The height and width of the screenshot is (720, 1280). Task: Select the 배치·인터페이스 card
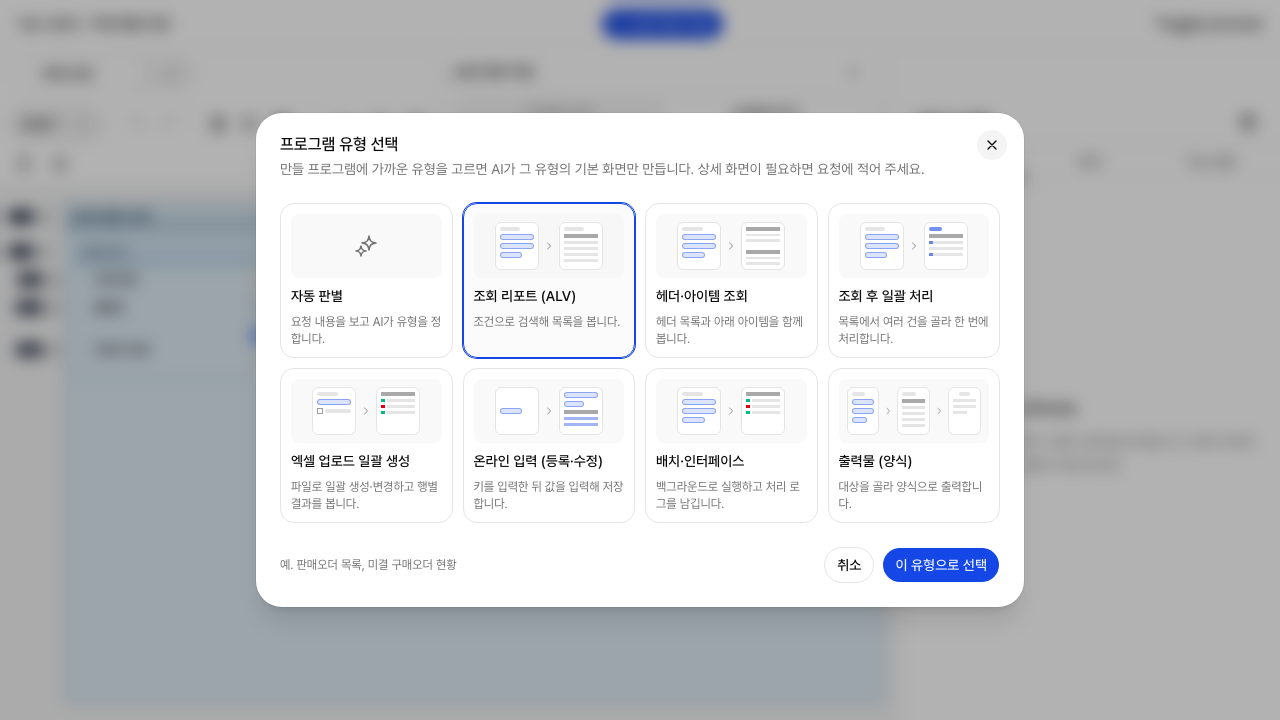[x=731, y=445]
